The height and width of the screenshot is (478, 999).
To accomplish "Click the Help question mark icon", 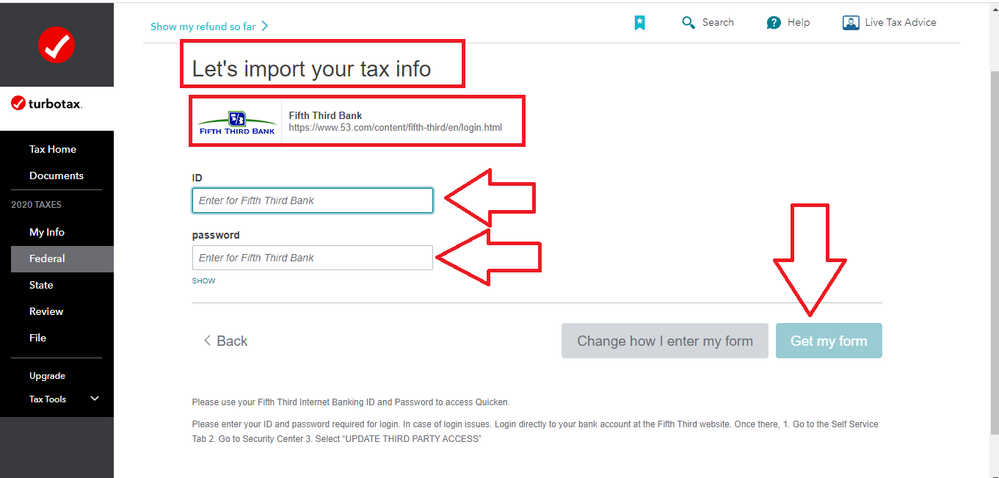I will coord(773,23).
